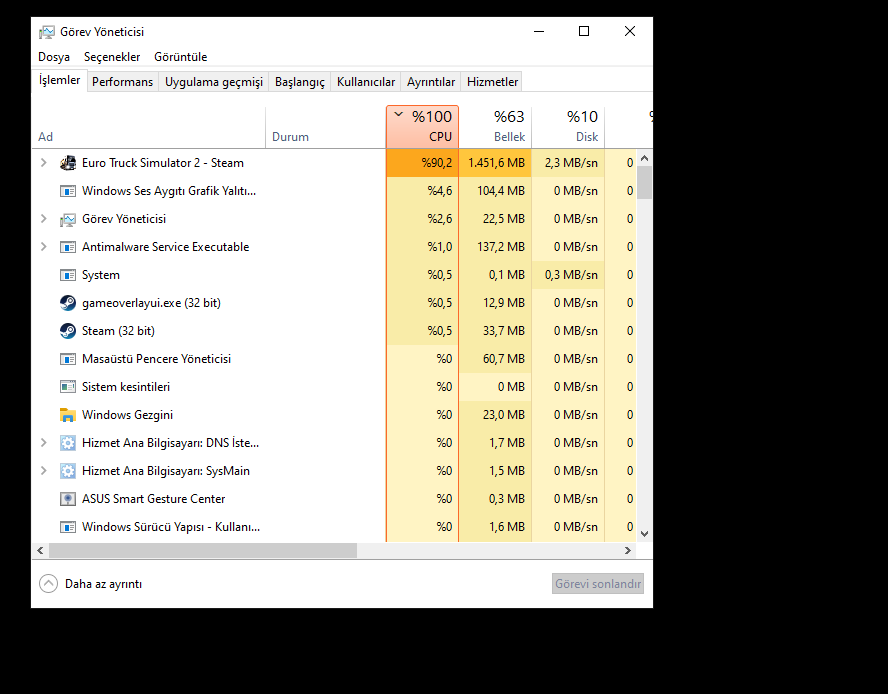Click the 1.451,6 MB memory cell
Viewport: 888px width, 694px height.
(496, 163)
